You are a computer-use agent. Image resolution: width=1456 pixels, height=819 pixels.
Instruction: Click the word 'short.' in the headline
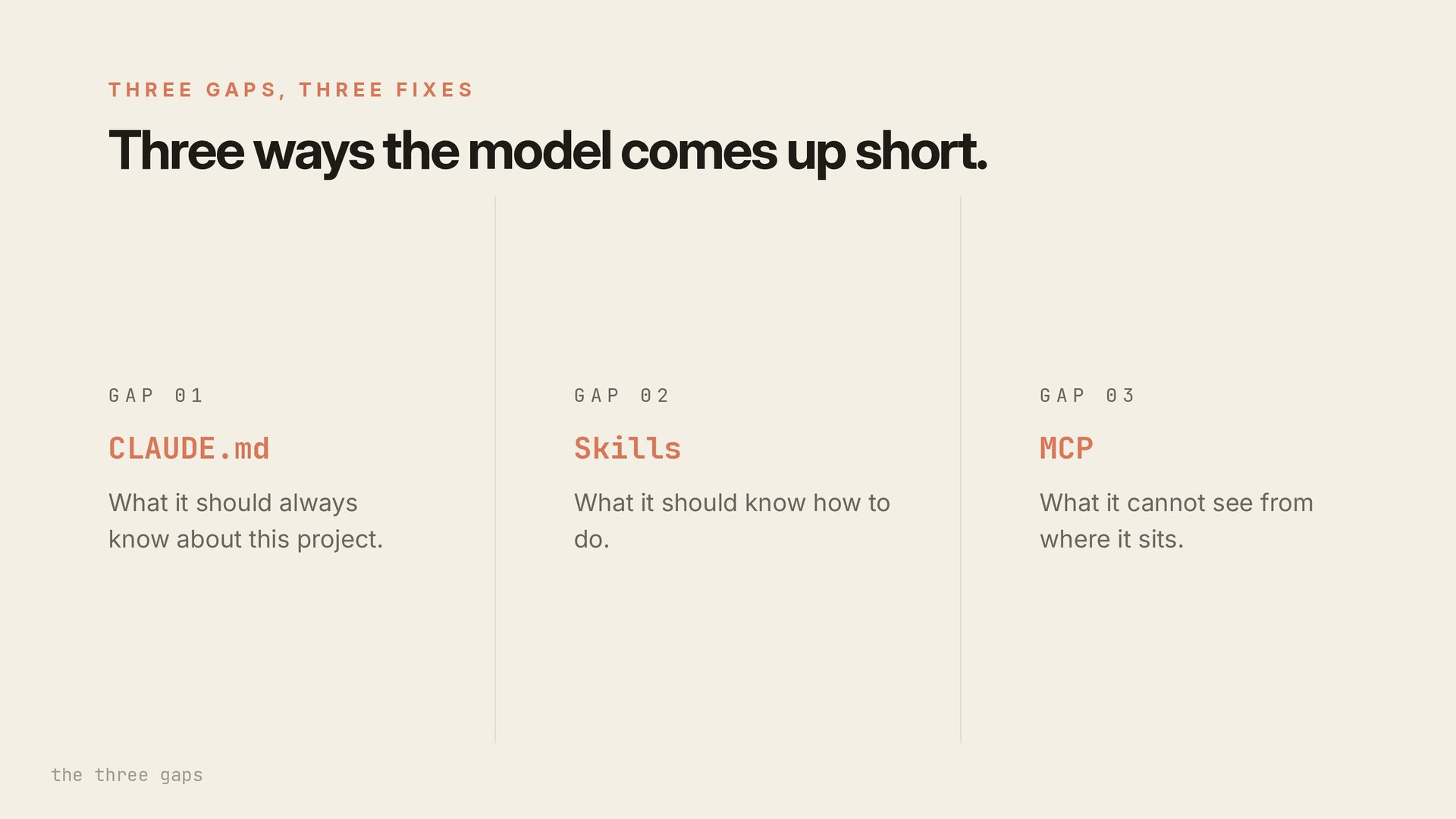click(x=921, y=151)
